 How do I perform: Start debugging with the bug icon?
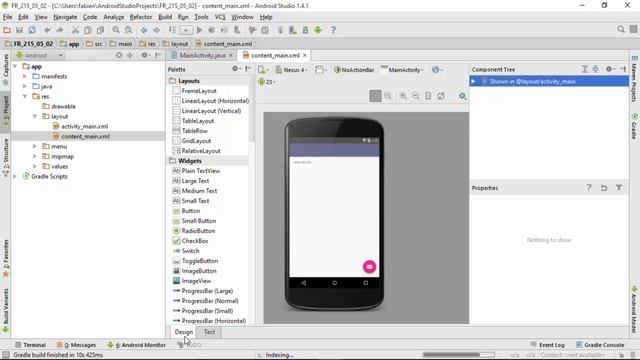click(x=211, y=30)
